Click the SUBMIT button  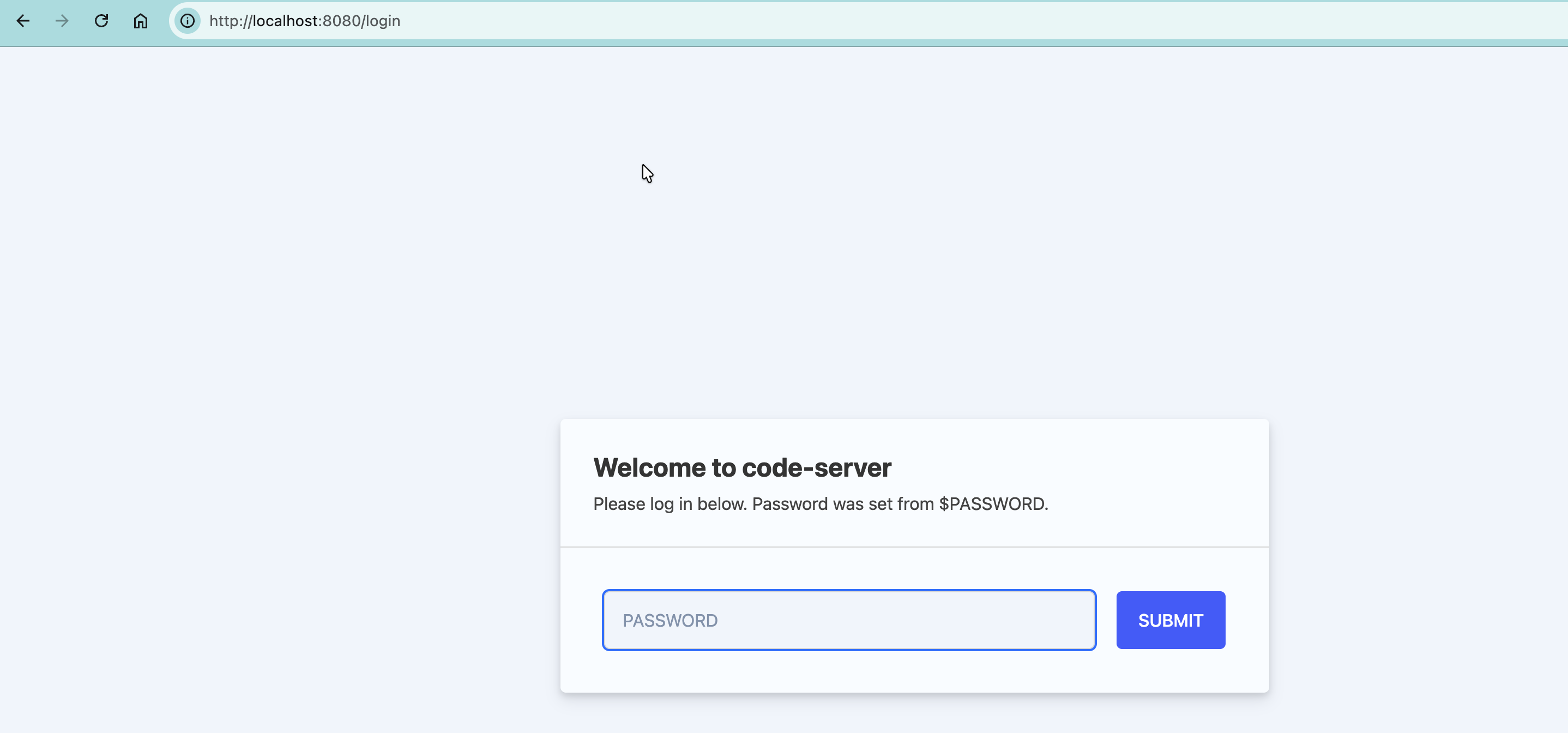(1170, 620)
